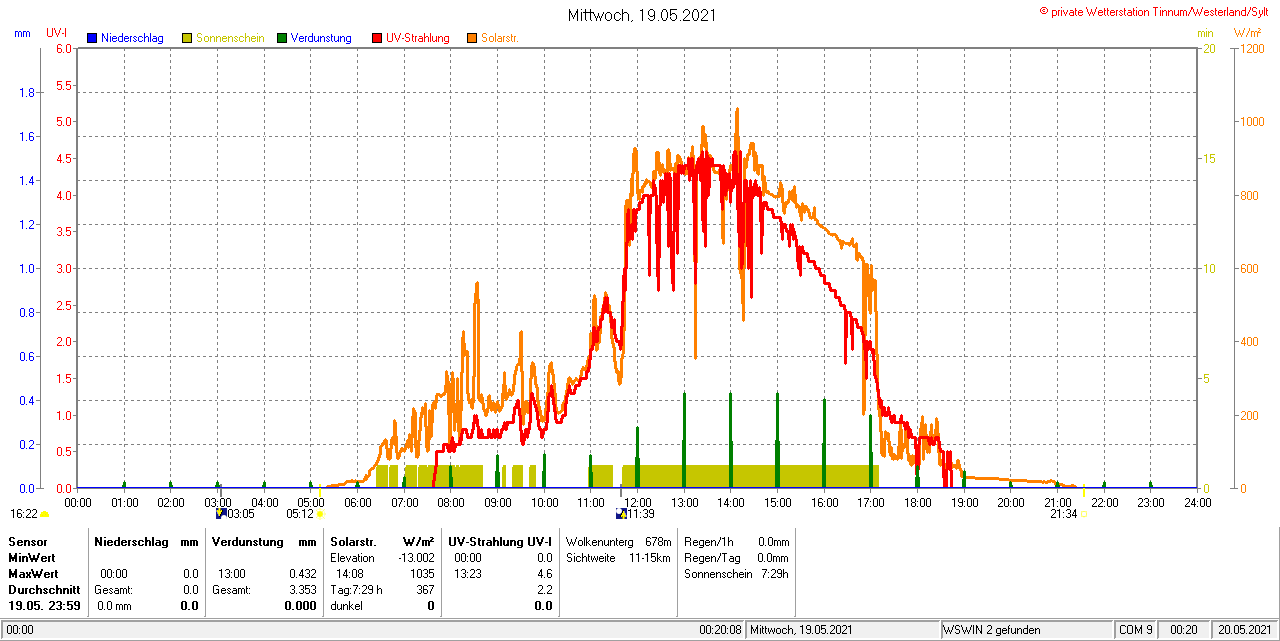The image size is (1280, 641).
Task: Click the Sichtweite 11-15km entry
Action: (x=618, y=557)
